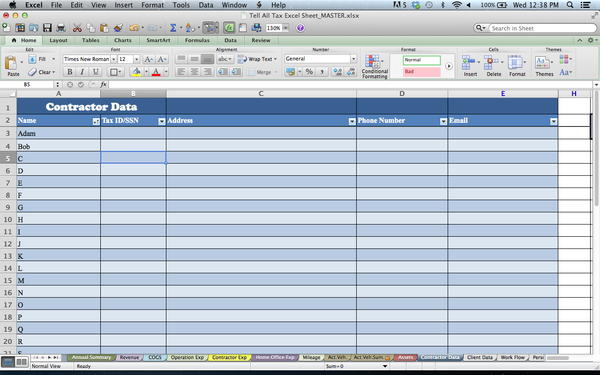Cut the selection with the scissors icon

[77, 28]
